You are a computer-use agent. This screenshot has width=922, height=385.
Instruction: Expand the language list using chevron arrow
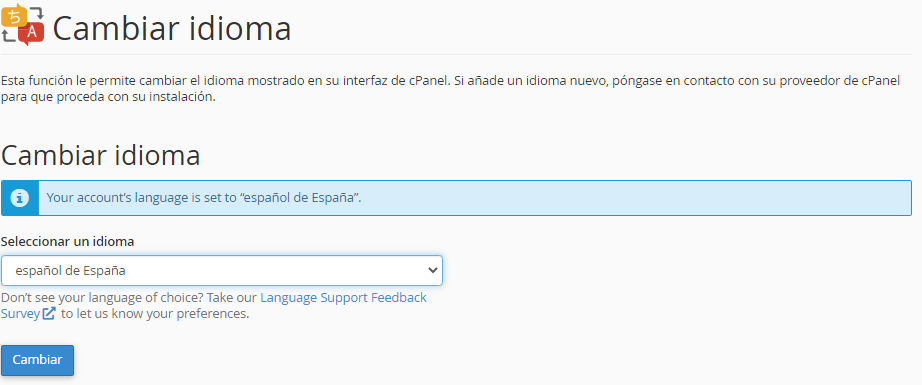pyautogui.click(x=433, y=270)
